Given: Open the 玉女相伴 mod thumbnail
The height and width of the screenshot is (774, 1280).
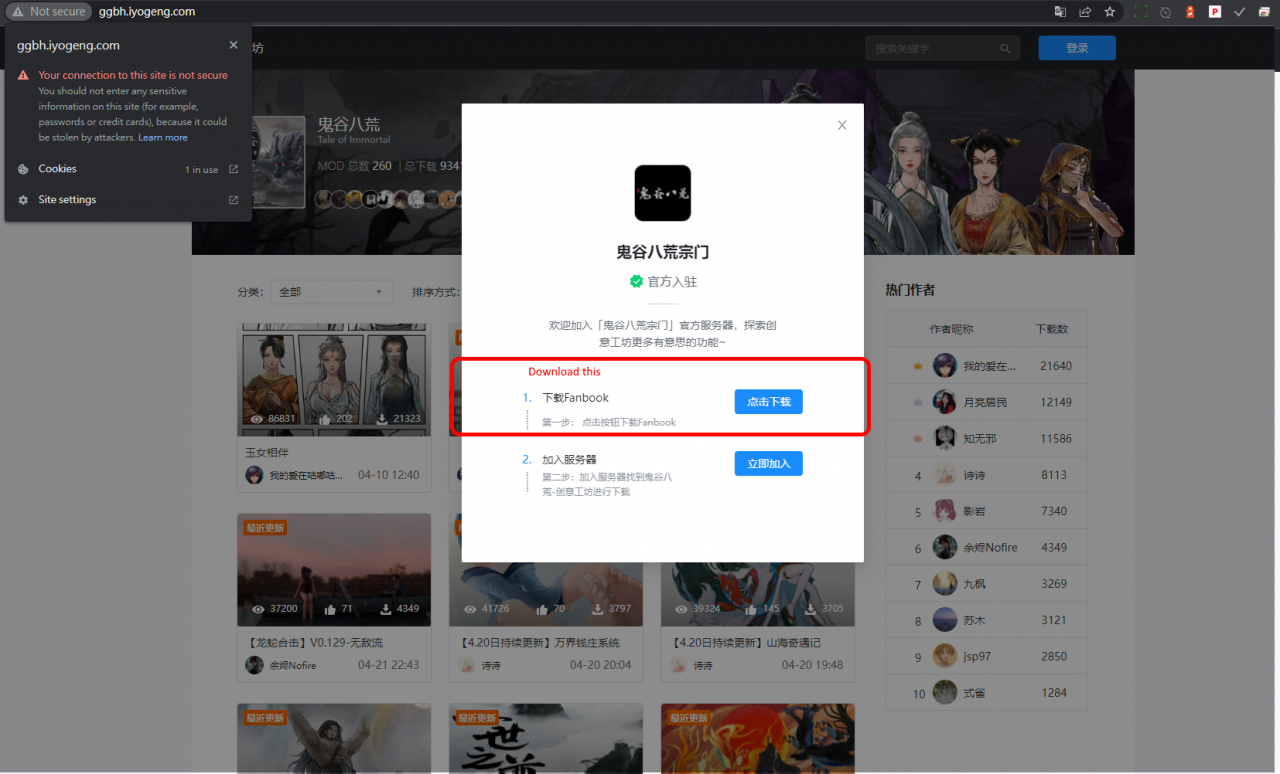Looking at the screenshot, I should click(334, 379).
